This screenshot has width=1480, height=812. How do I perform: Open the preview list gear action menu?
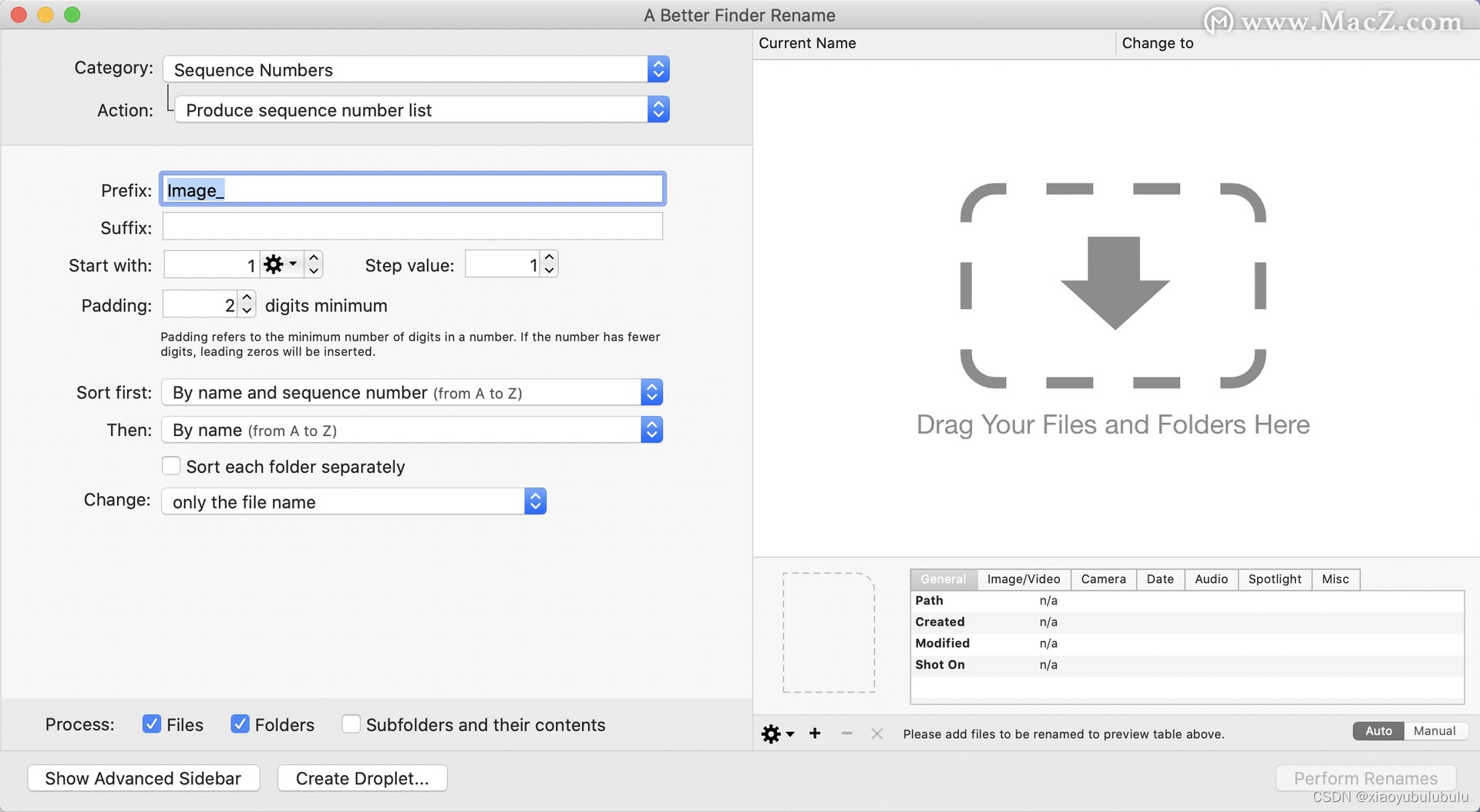point(777,733)
